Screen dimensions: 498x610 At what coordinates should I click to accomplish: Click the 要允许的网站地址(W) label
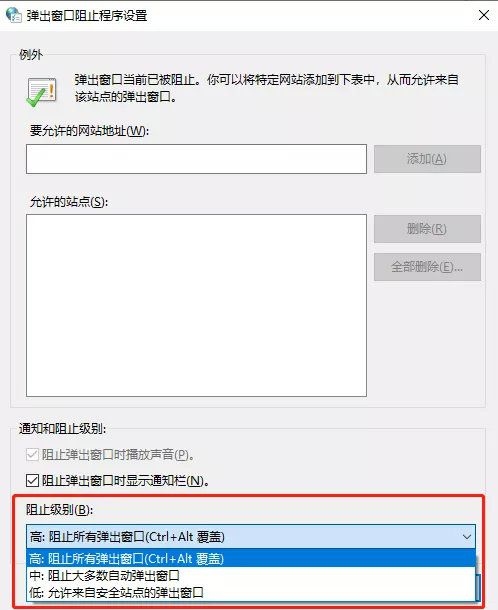click(x=89, y=131)
